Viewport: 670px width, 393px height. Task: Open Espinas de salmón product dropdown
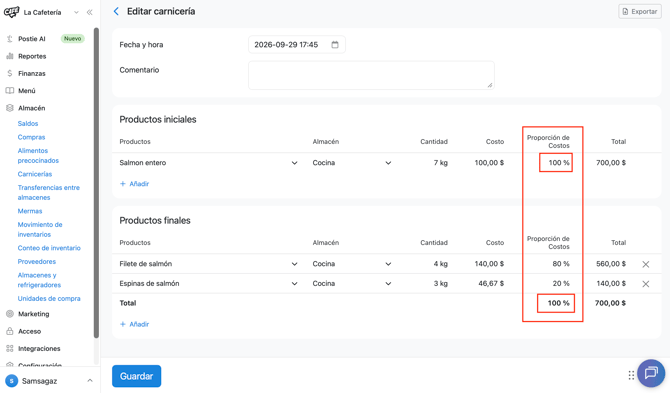[x=294, y=284]
